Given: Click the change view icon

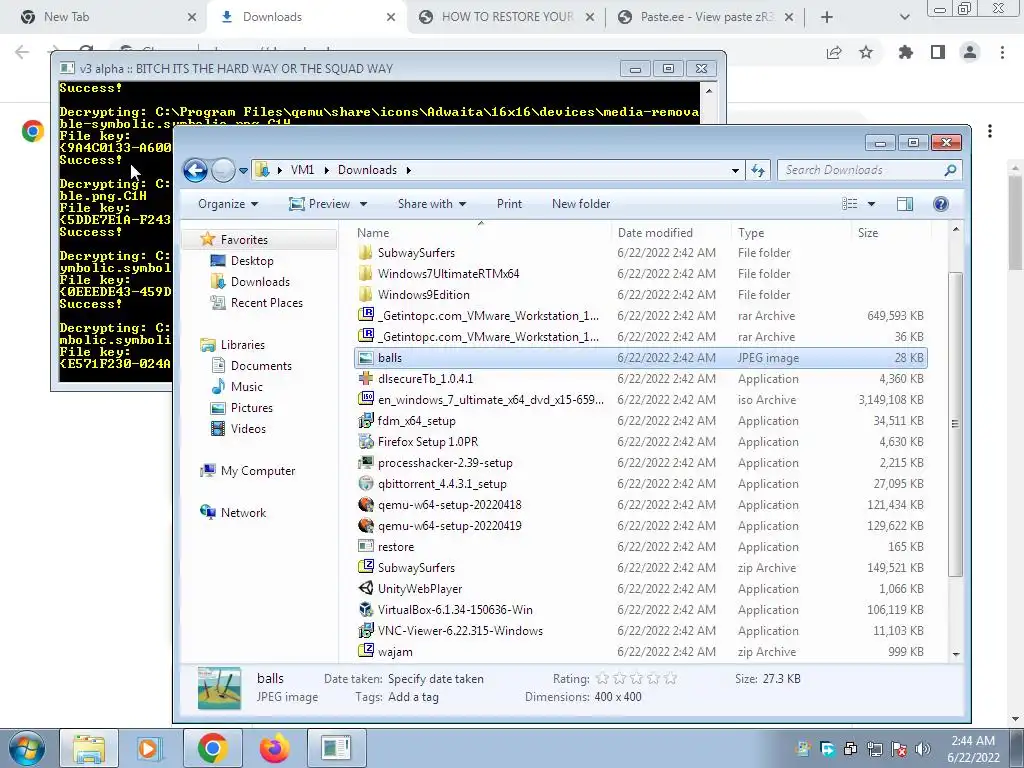Looking at the screenshot, I should [x=850, y=204].
